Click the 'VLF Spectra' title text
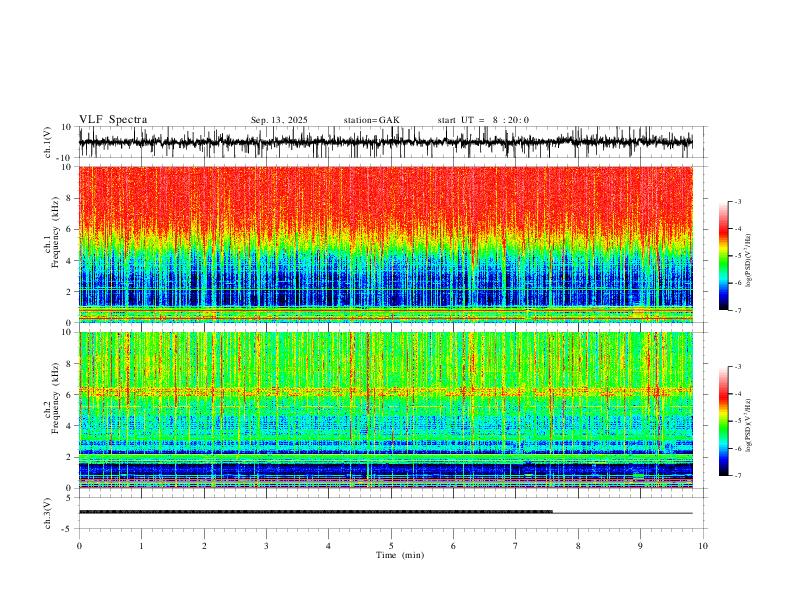792x612 pixels. click(x=113, y=120)
